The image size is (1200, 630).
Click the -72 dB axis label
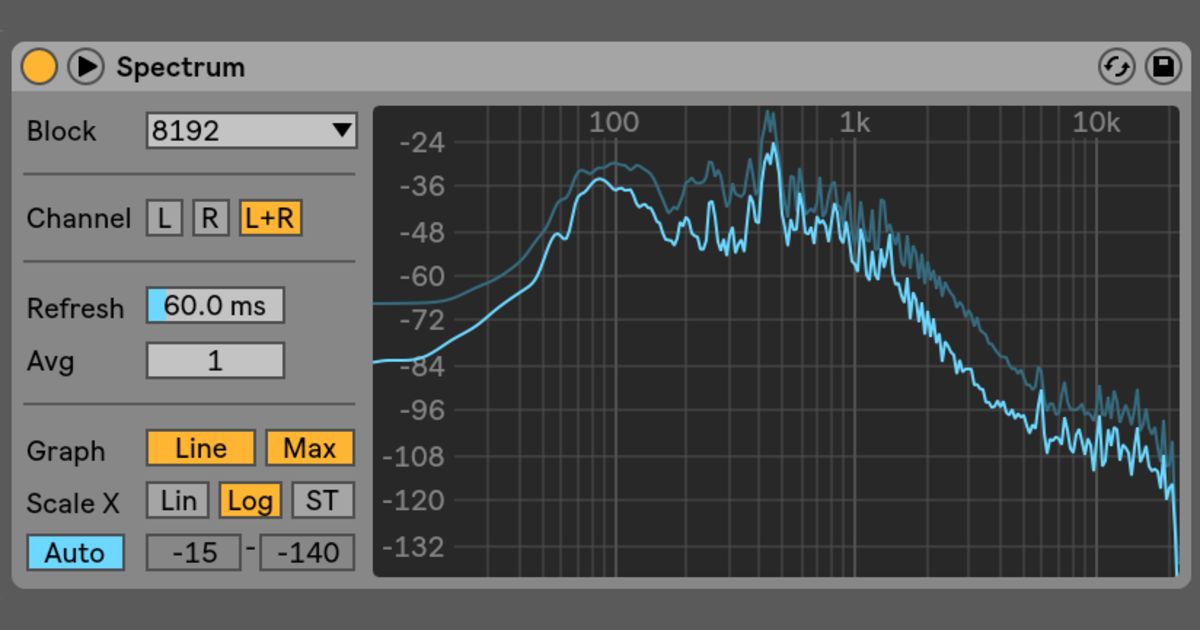coord(421,320)
